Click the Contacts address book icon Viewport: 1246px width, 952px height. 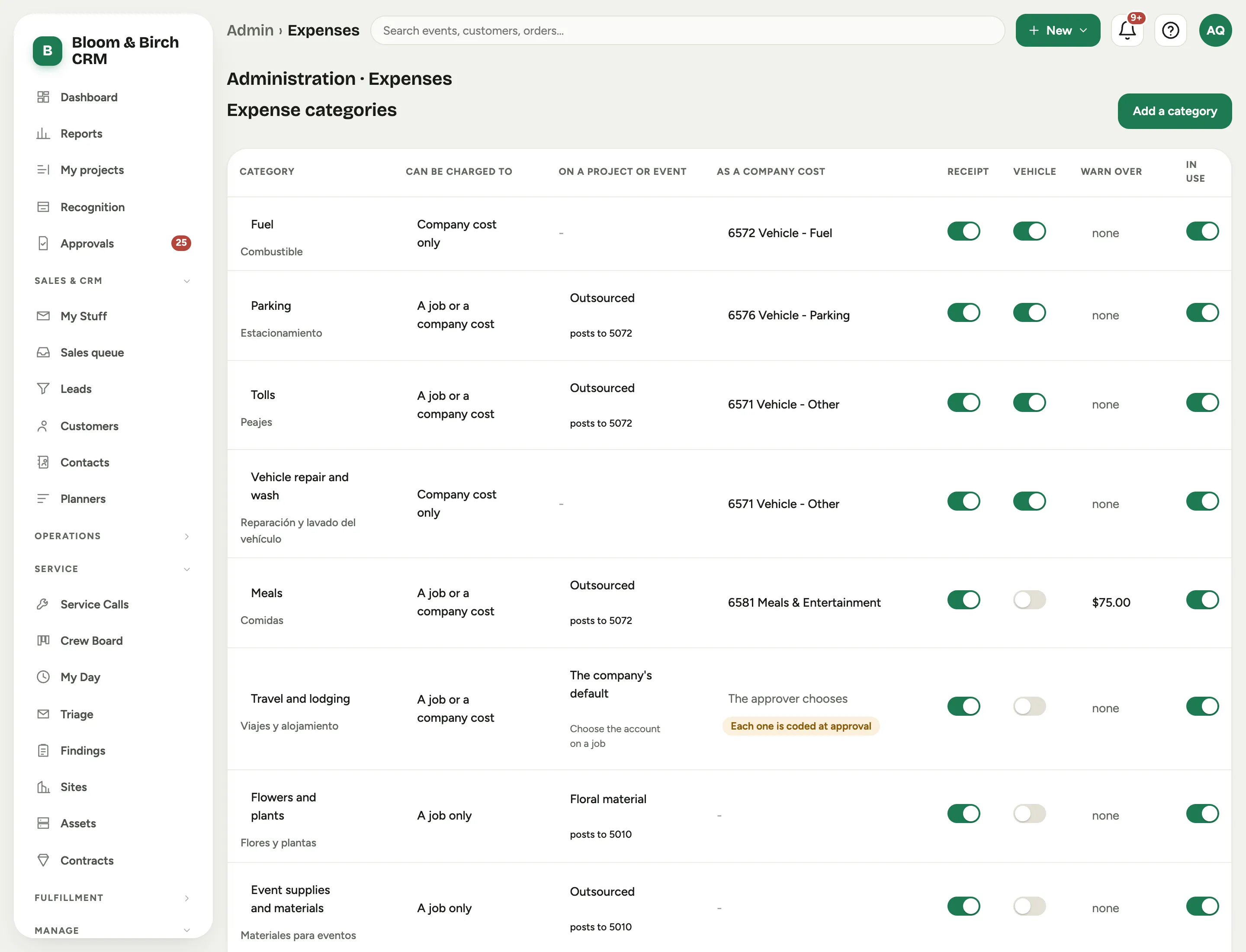coord(43,463)
